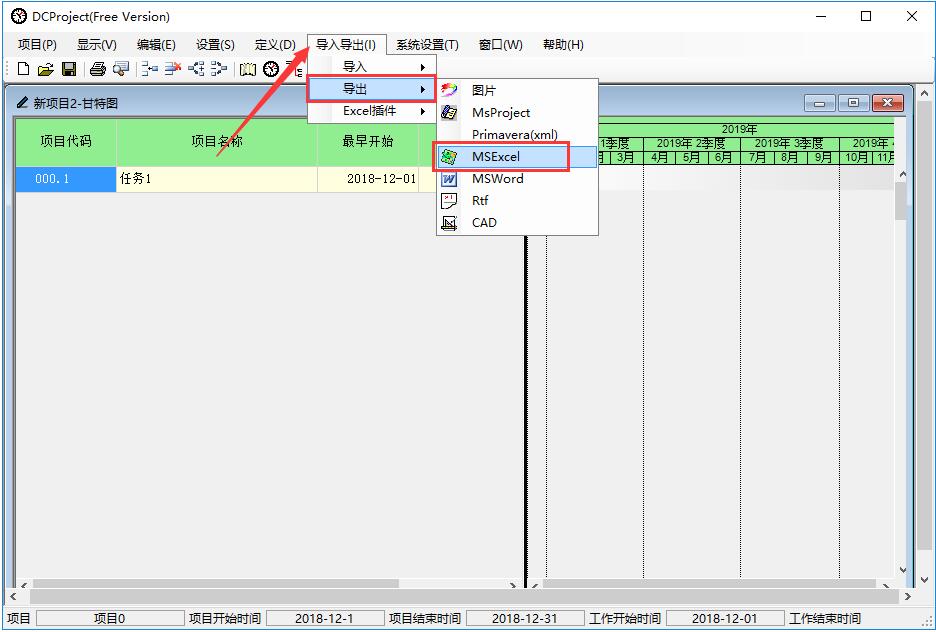Delete the selected task
Screen dimensions: 936x632
coord(171,68)
